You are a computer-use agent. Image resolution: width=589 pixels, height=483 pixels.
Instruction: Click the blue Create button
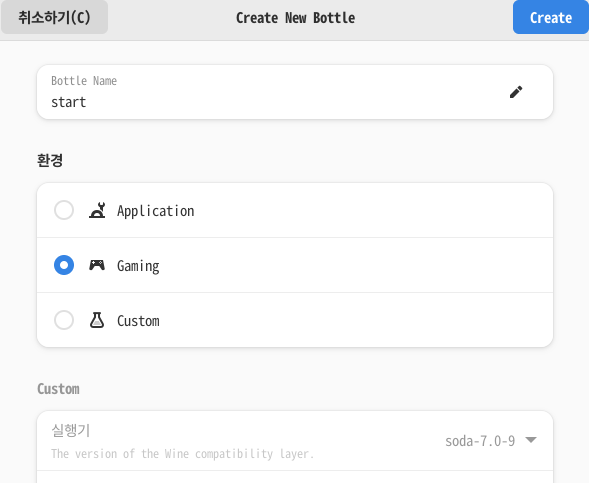point(551,17)
